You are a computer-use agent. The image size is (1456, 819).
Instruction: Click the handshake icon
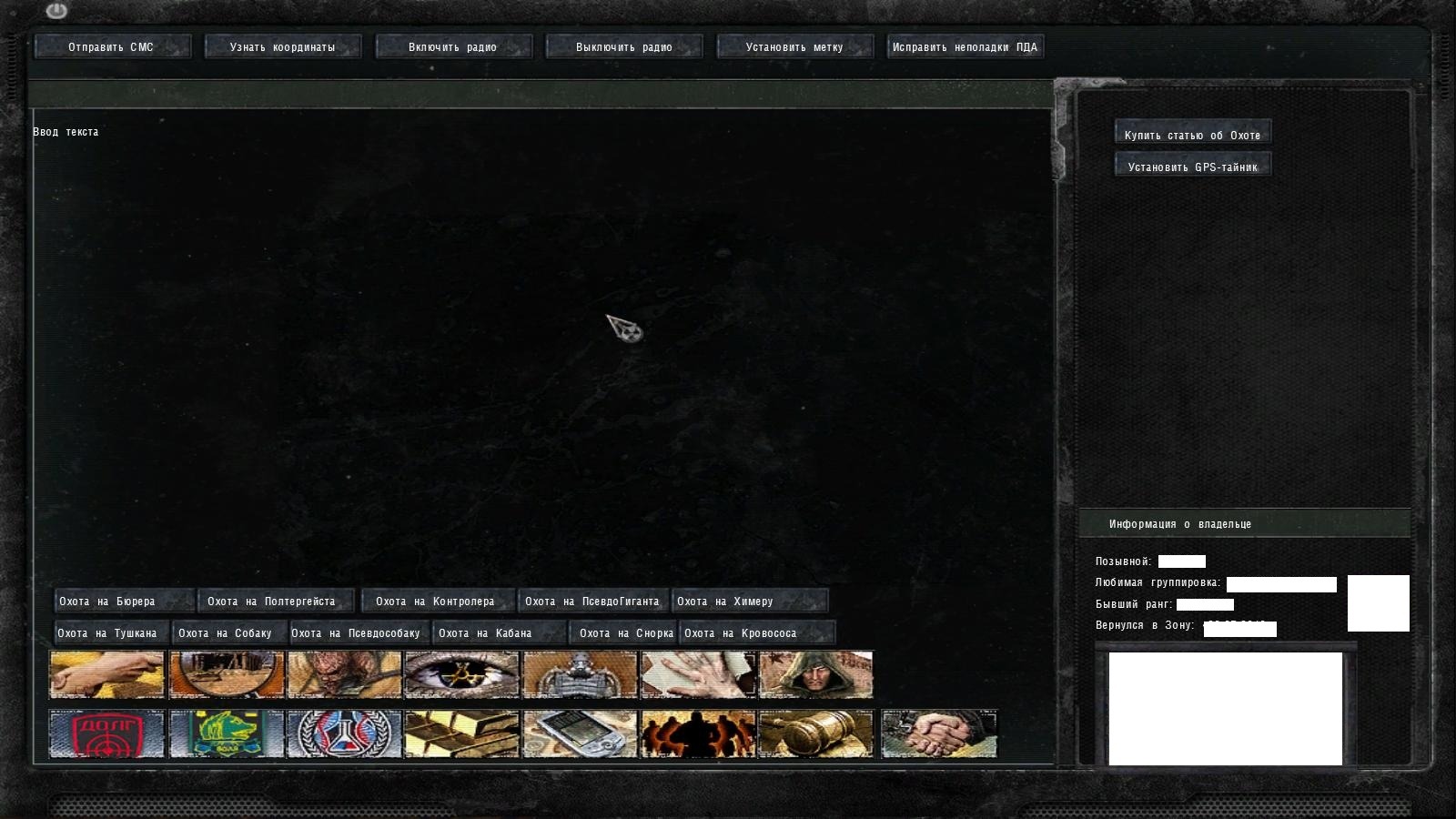[x=939, y=733]
